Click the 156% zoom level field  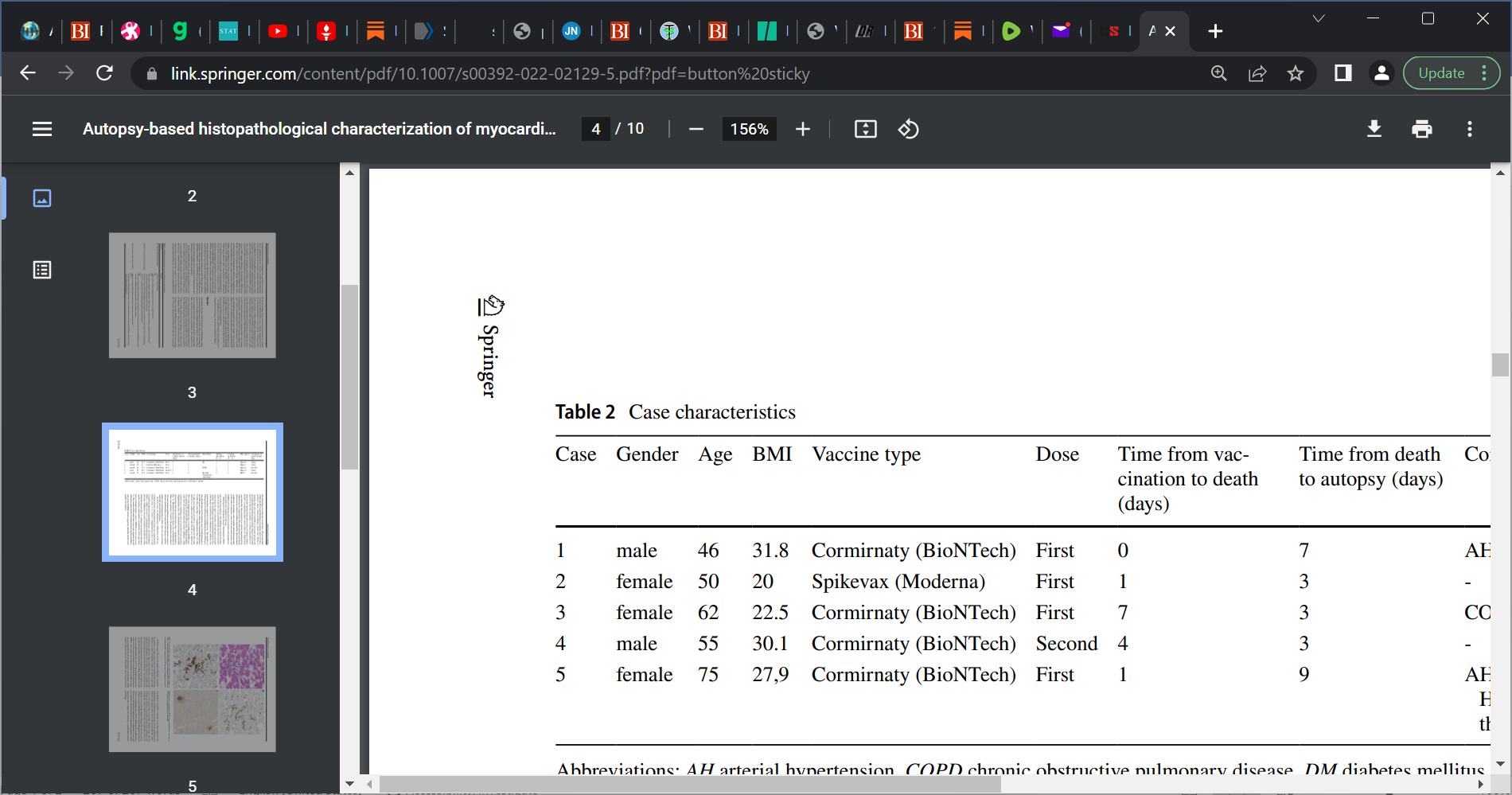point(750,129)
